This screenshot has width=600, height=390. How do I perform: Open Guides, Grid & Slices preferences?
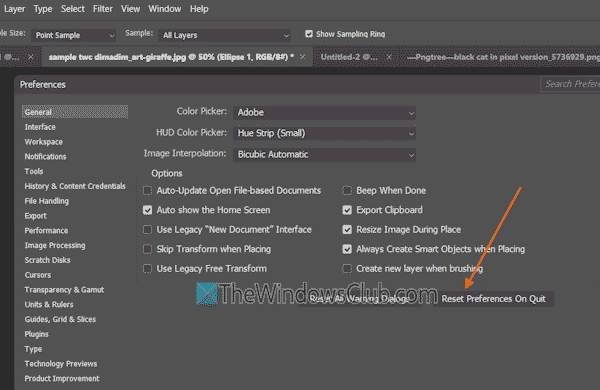pyautogui.click(x=60, y=319)
